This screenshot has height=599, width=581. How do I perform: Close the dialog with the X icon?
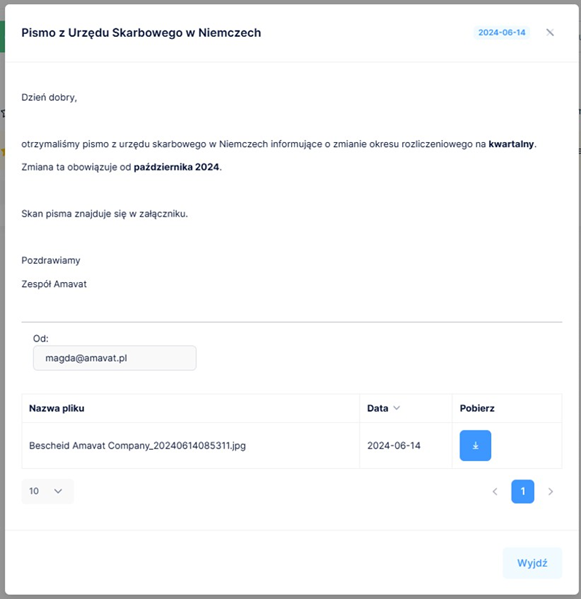pos(550,32)
